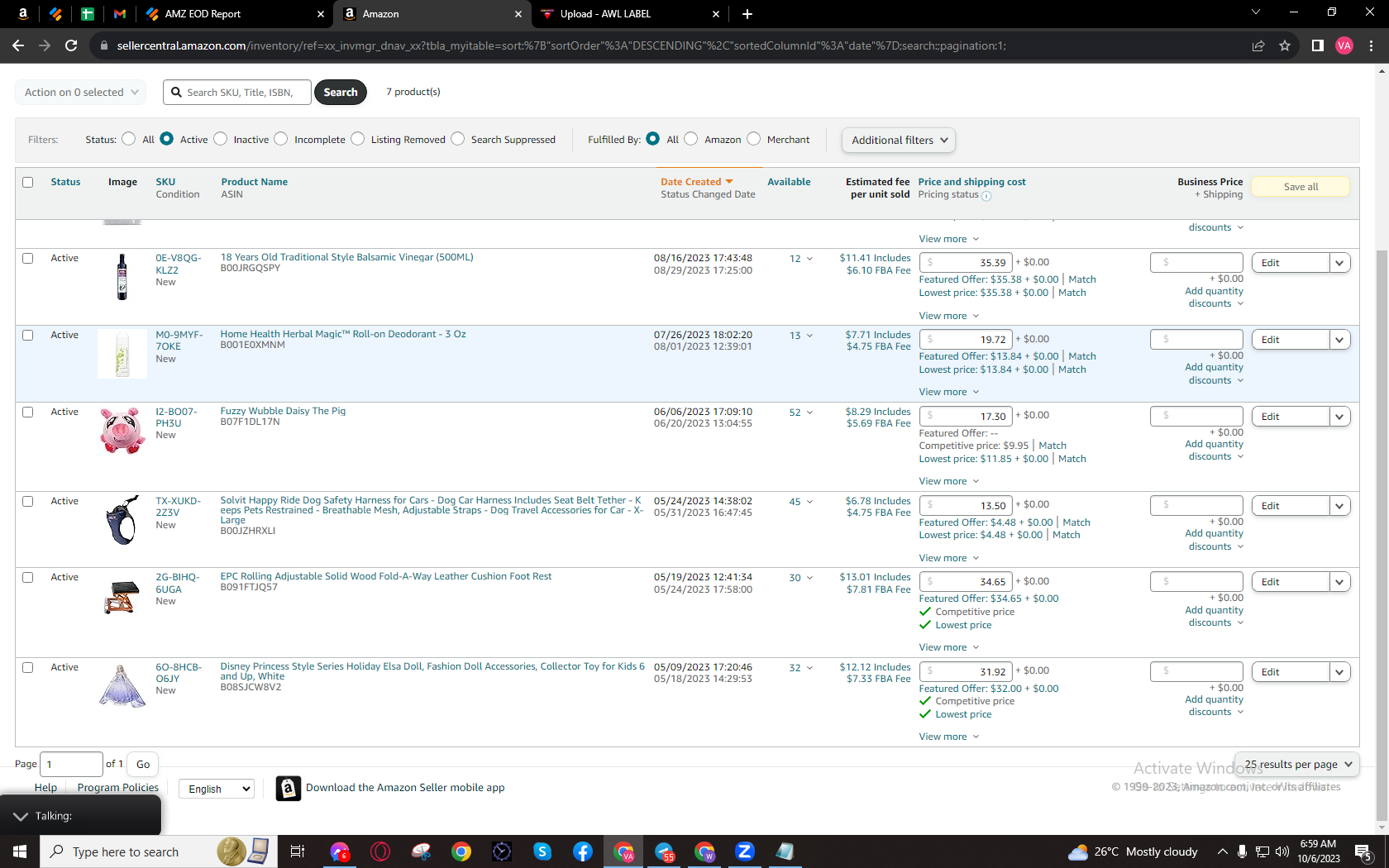This screenshot has width=1389, height=868.
Task: Select the Balsamic Vinegar row checkbox
Action: [x=28, y=259]
